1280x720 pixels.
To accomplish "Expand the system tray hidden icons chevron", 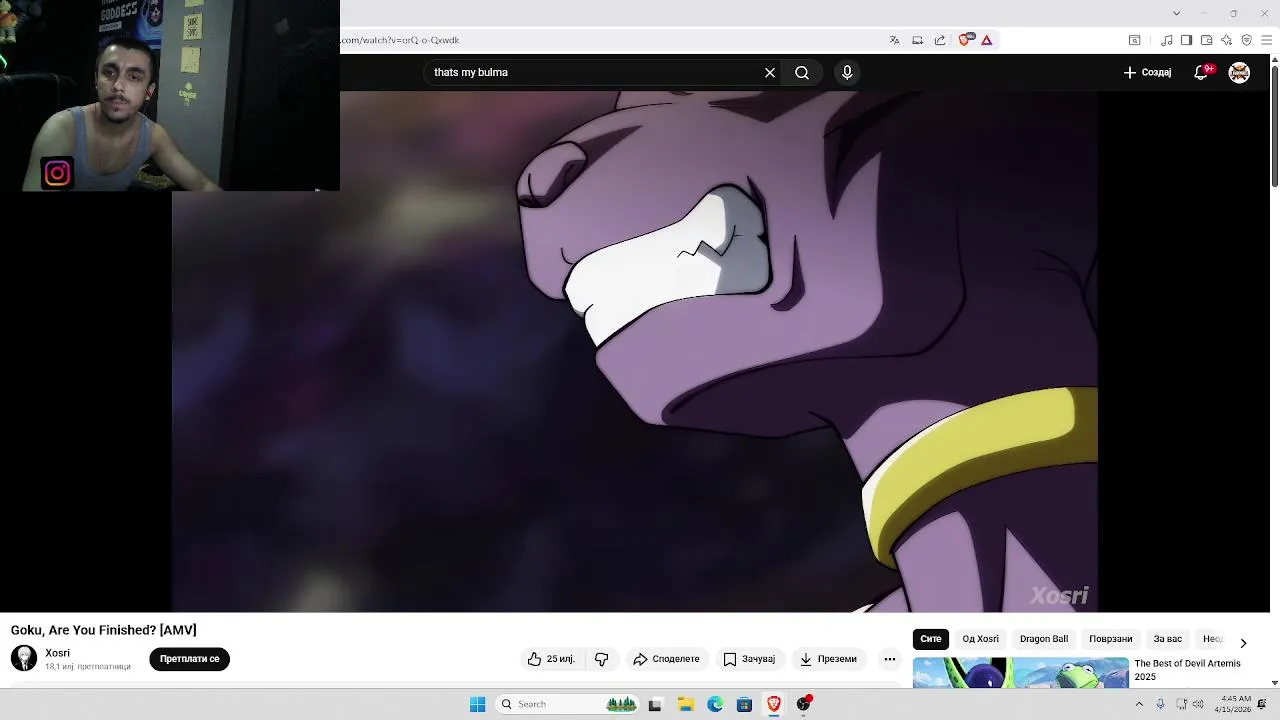I will (1139, 704).
